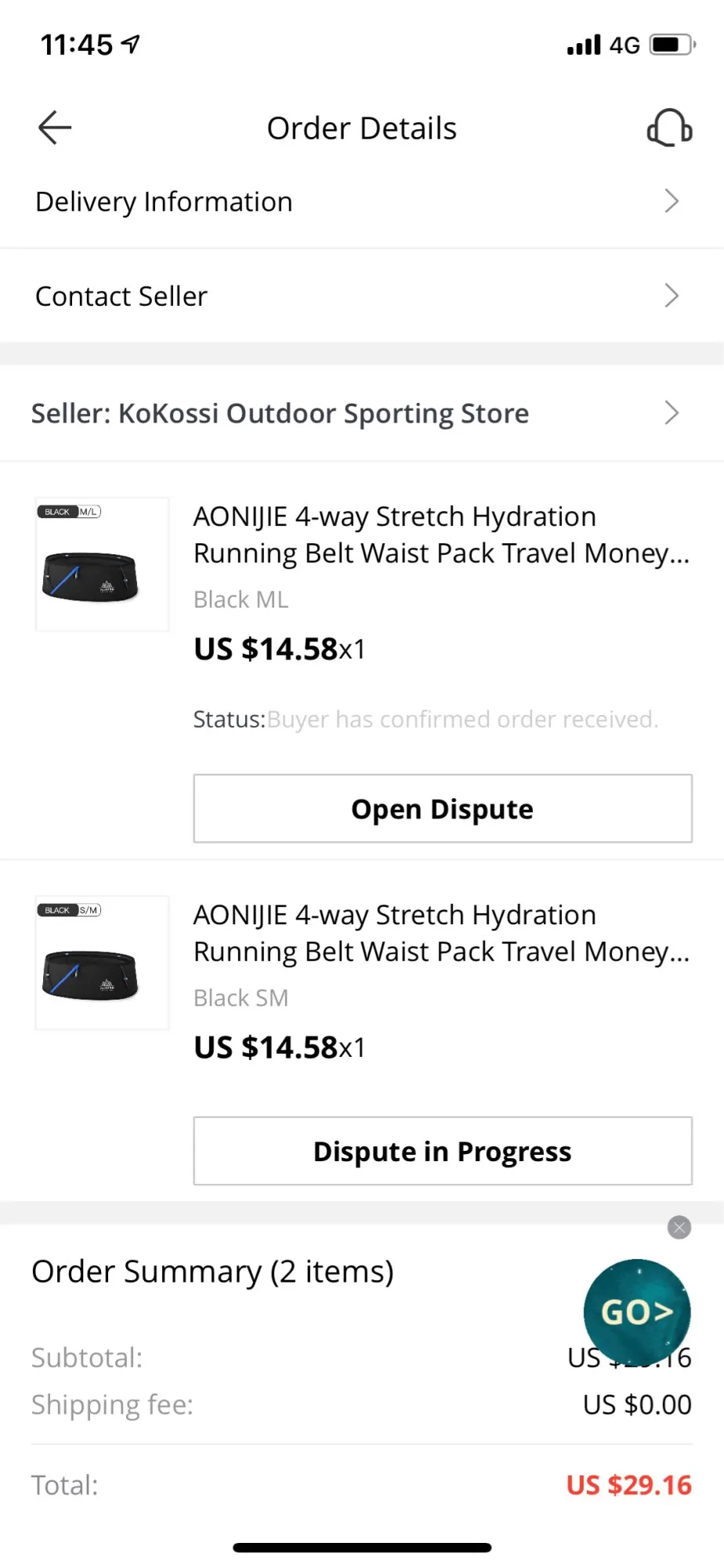This screenshot has width=724, height=1568.
Task: Tap the Black ML running belt title
Action: pyautogui.click(x=441, y=535)
